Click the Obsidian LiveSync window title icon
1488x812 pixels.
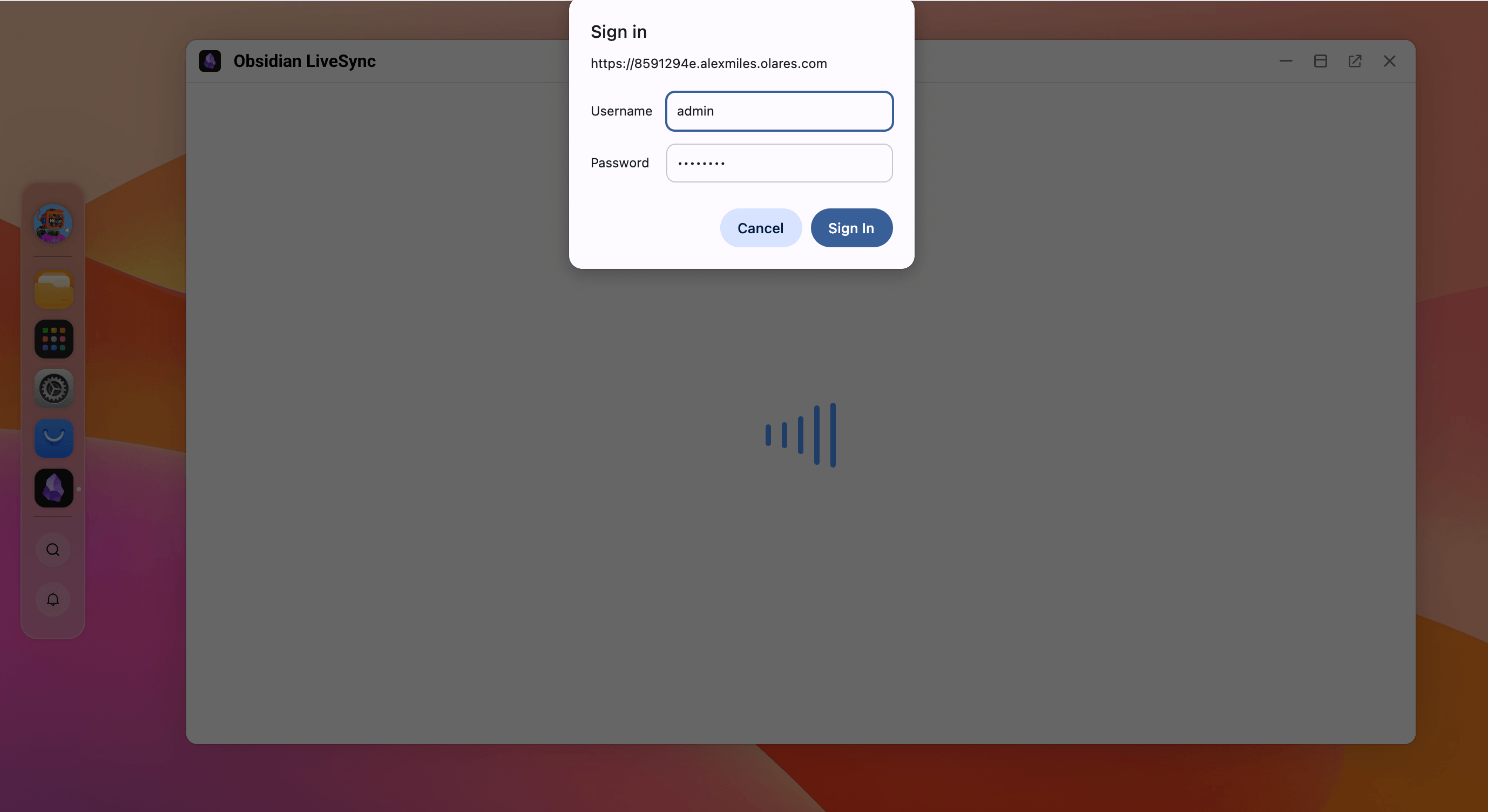[209, 61]
